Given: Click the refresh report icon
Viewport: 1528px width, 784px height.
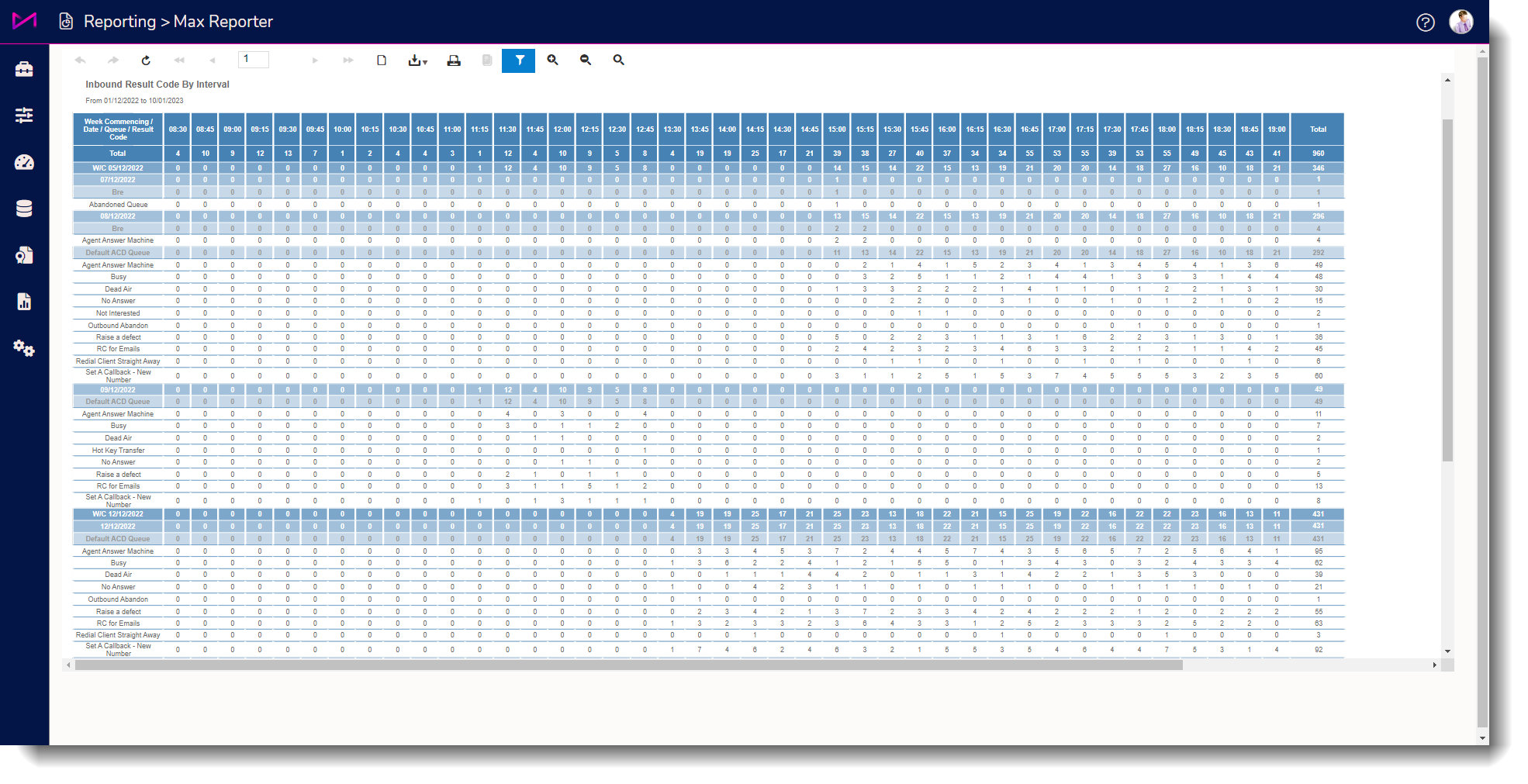Looking at the screenshot, I should (146, 60).
